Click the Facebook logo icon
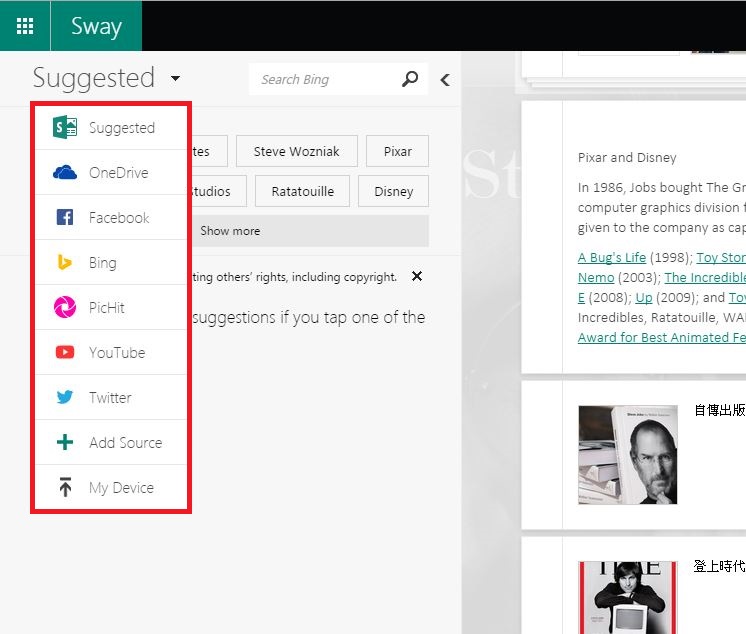This screenshot has width=746, height=634. coord(65,217)
